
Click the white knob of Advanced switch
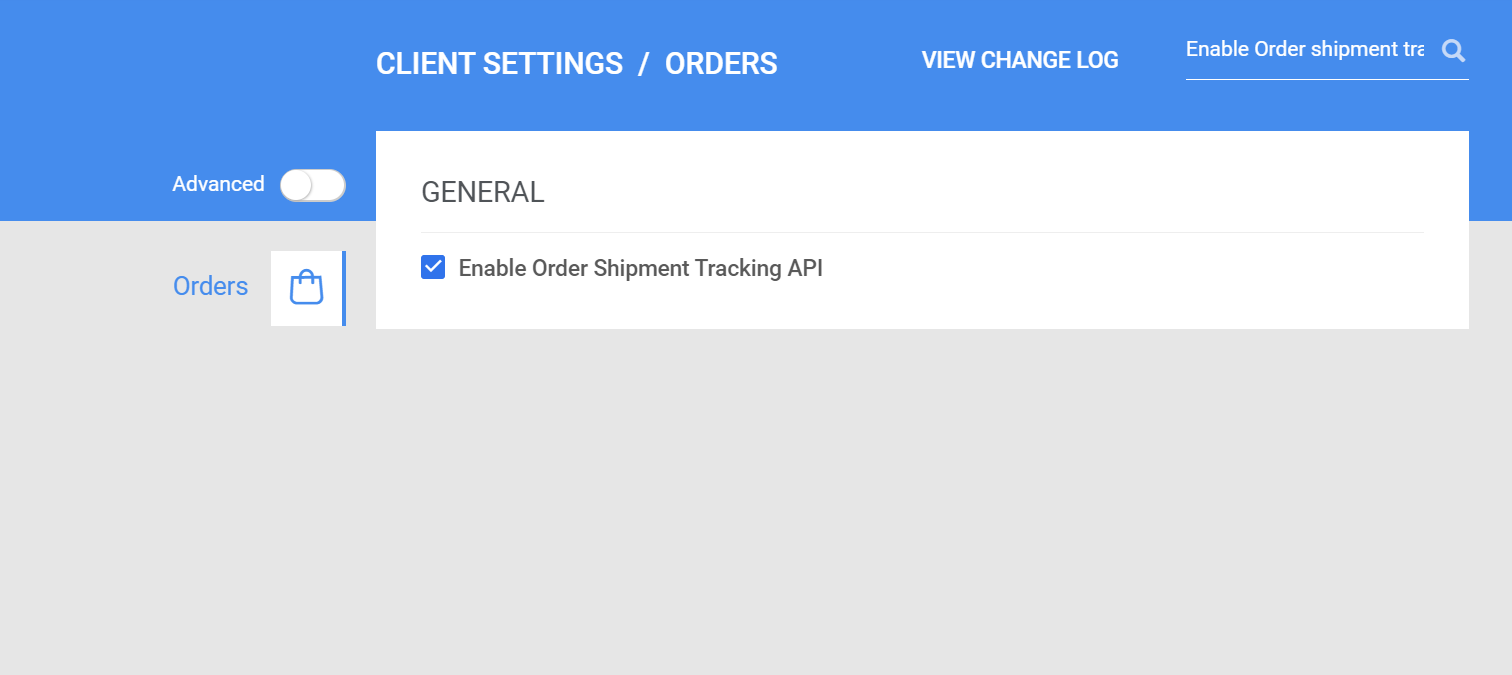(x=297, y=185)
